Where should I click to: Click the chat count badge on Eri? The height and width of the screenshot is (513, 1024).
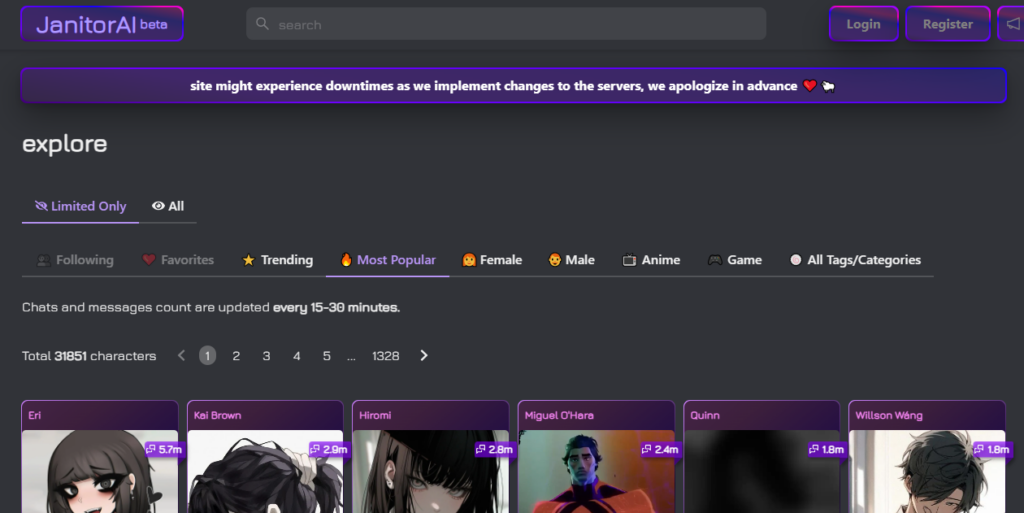(164, 450)
